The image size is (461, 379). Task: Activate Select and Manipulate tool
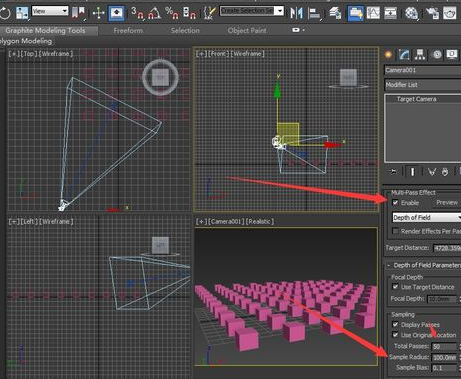pos(98,13)
